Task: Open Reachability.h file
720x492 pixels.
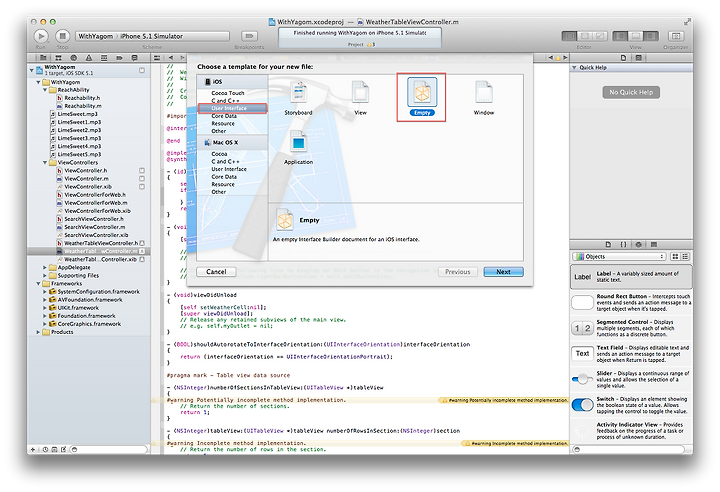Action: click(x=82, y=98)
